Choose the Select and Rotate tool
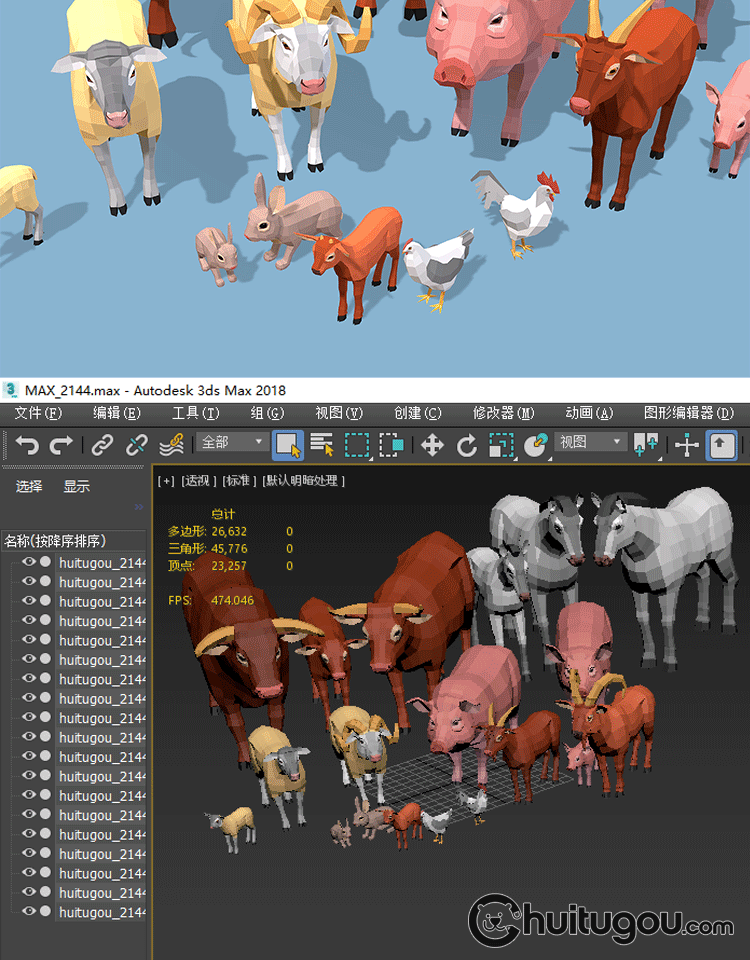 (466, 444)
